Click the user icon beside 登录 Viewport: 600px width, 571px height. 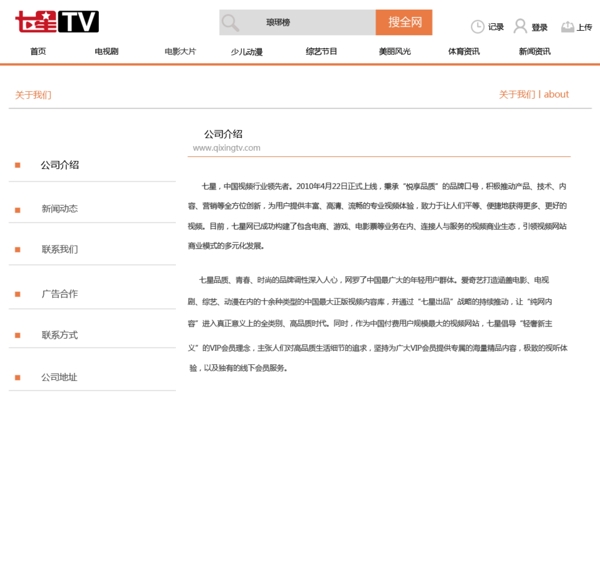coord(520,27)
